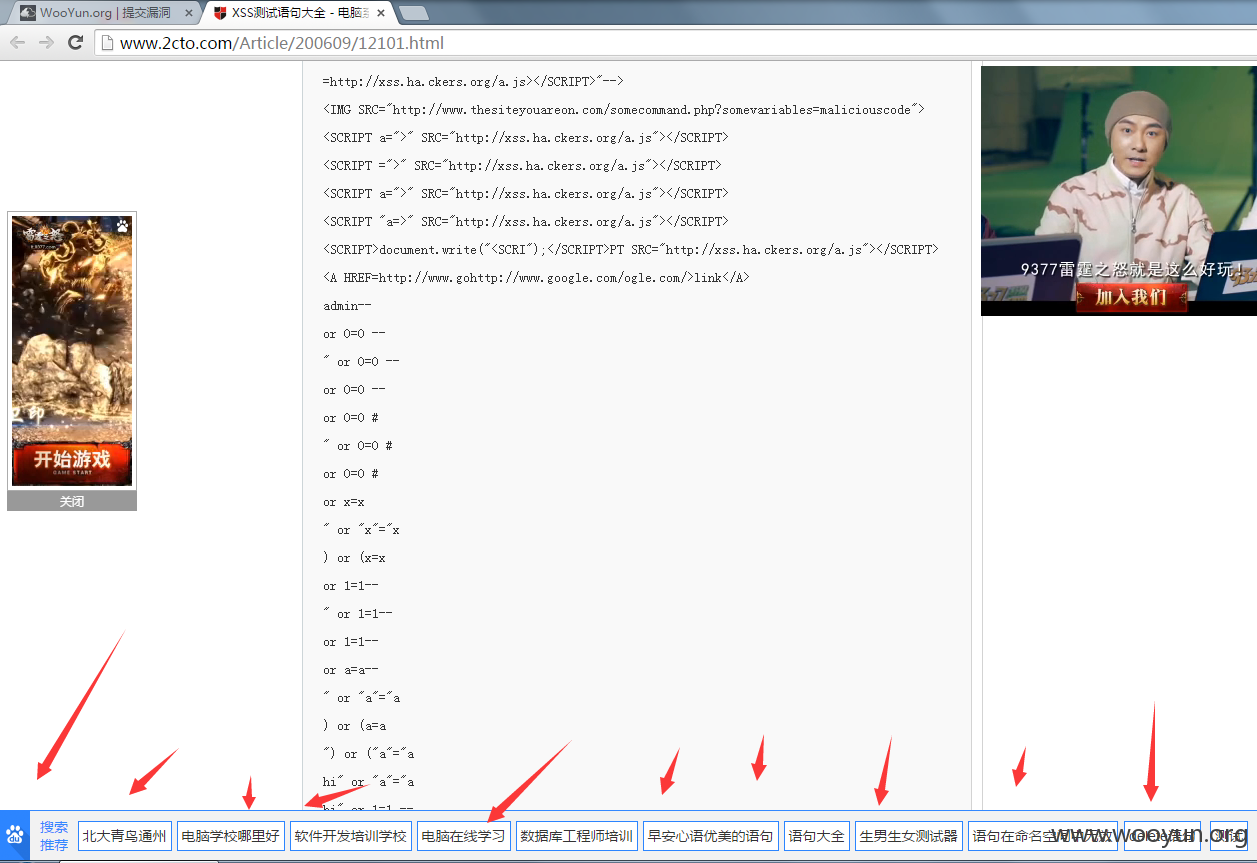Click the paw icon on left game ad
The height and width of the screenshot is (863, 1257).
coord(122,226)
